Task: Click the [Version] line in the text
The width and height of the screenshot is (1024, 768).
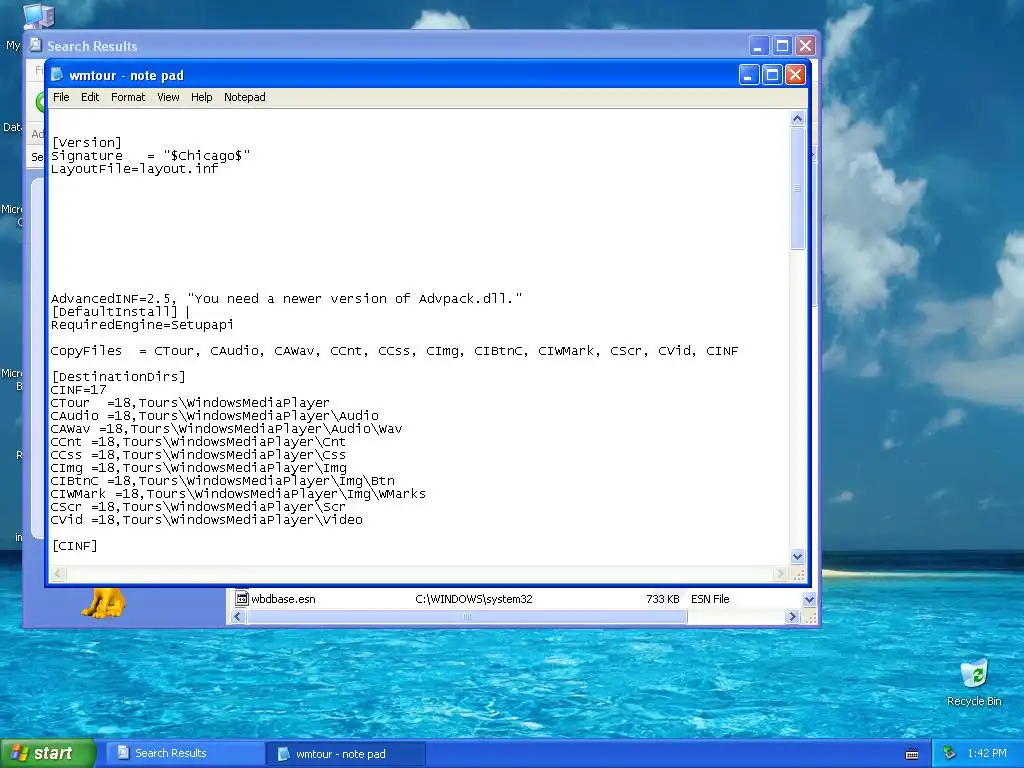Action: pyautogui.click(x=86, y=142)
